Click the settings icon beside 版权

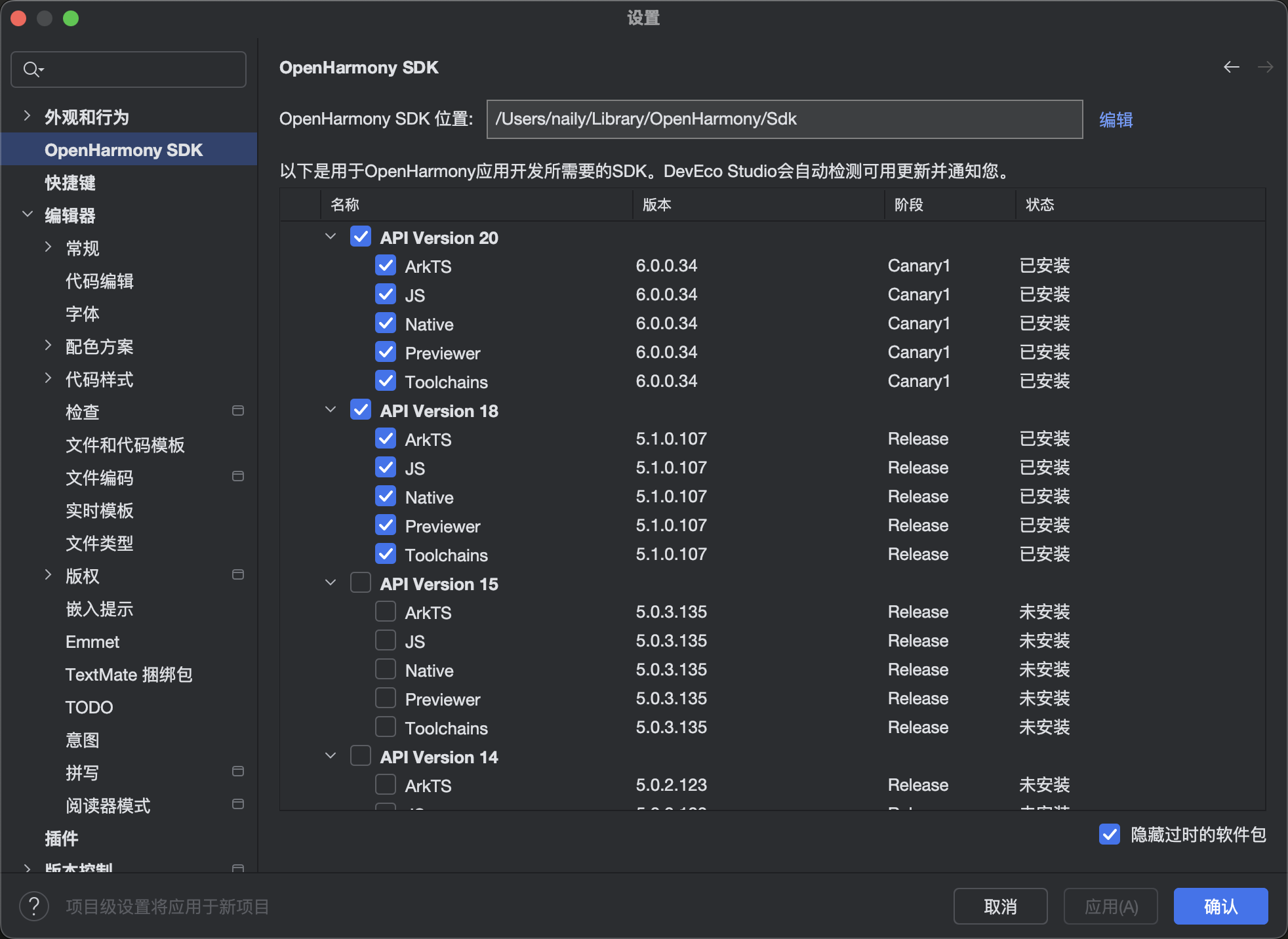pyautogui.click(x=238, y=575)
